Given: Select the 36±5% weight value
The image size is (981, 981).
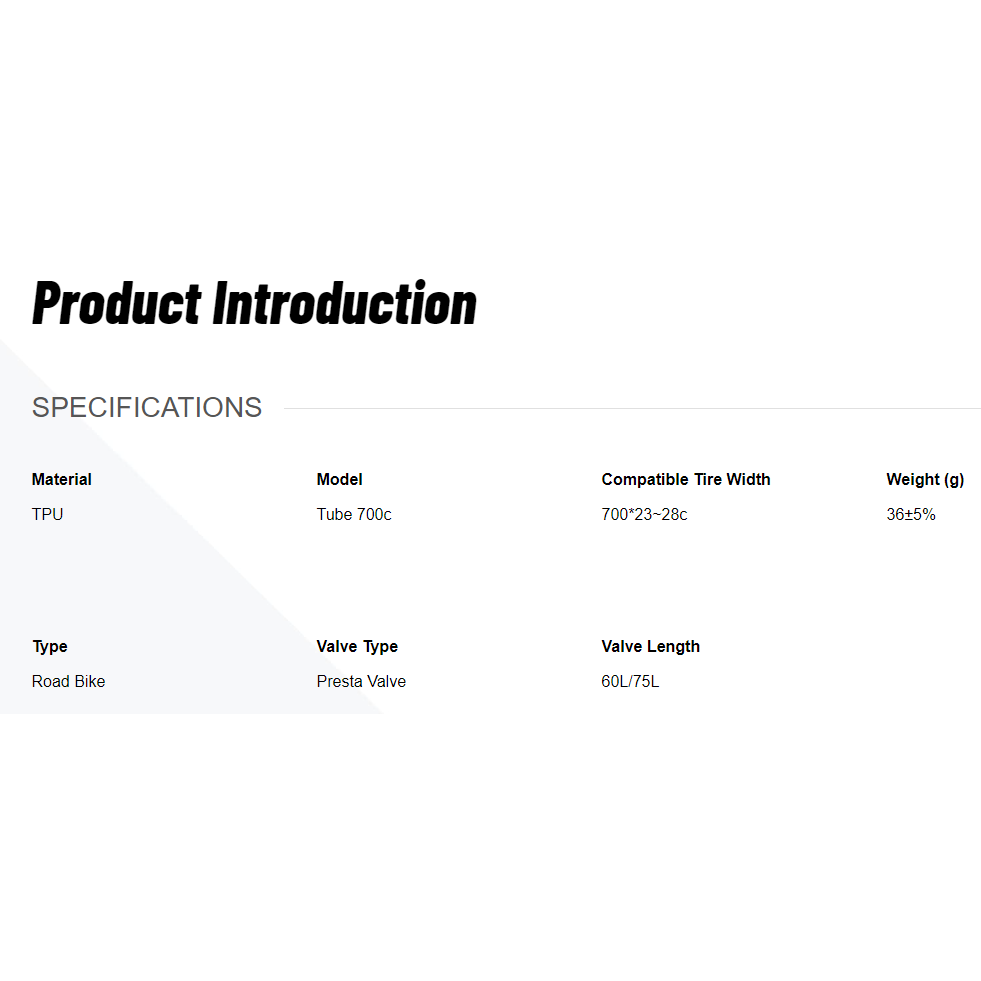Looking at the screenshot, I should click(910, 515).
